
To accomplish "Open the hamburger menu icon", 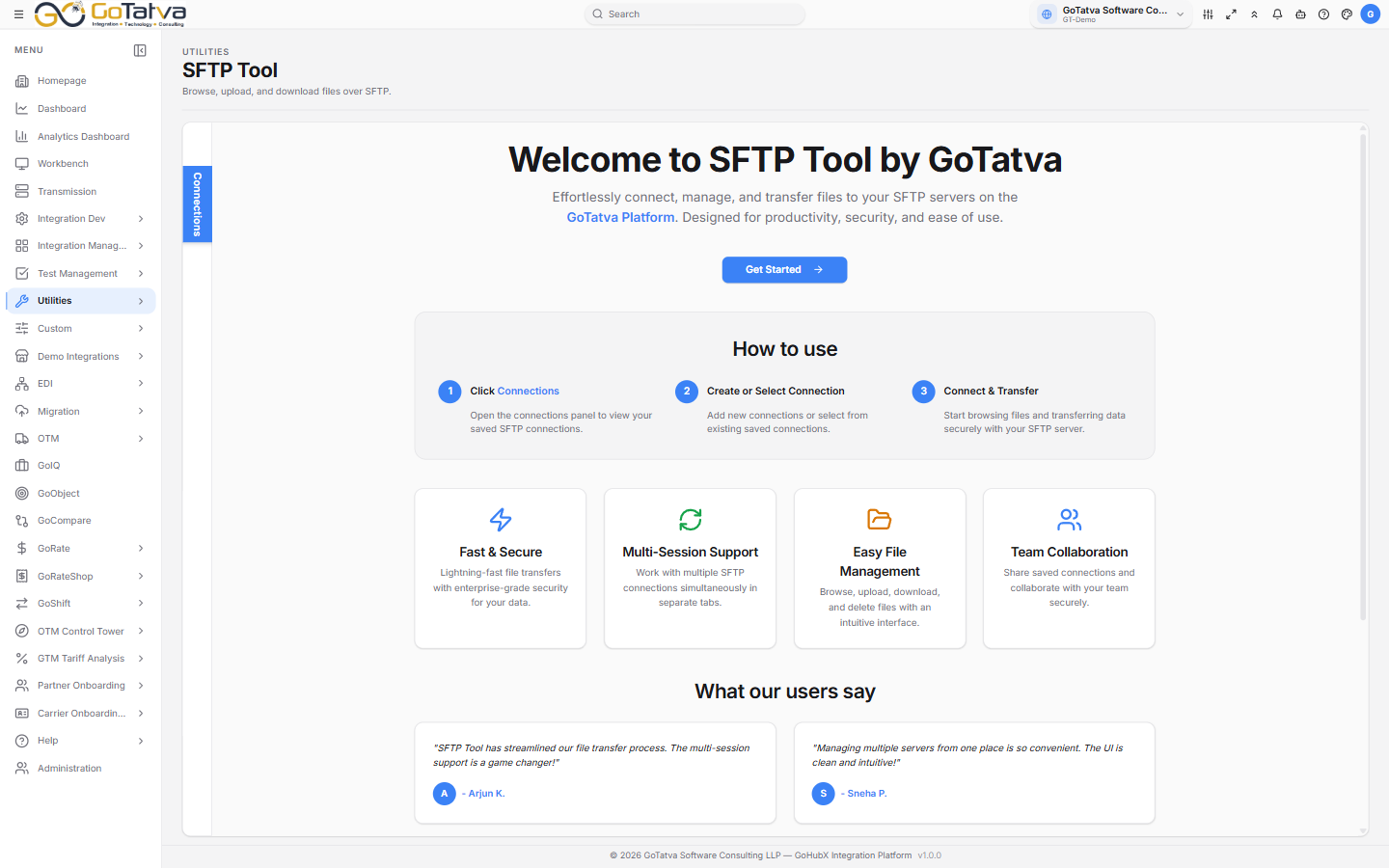I will tap(18, 14).
